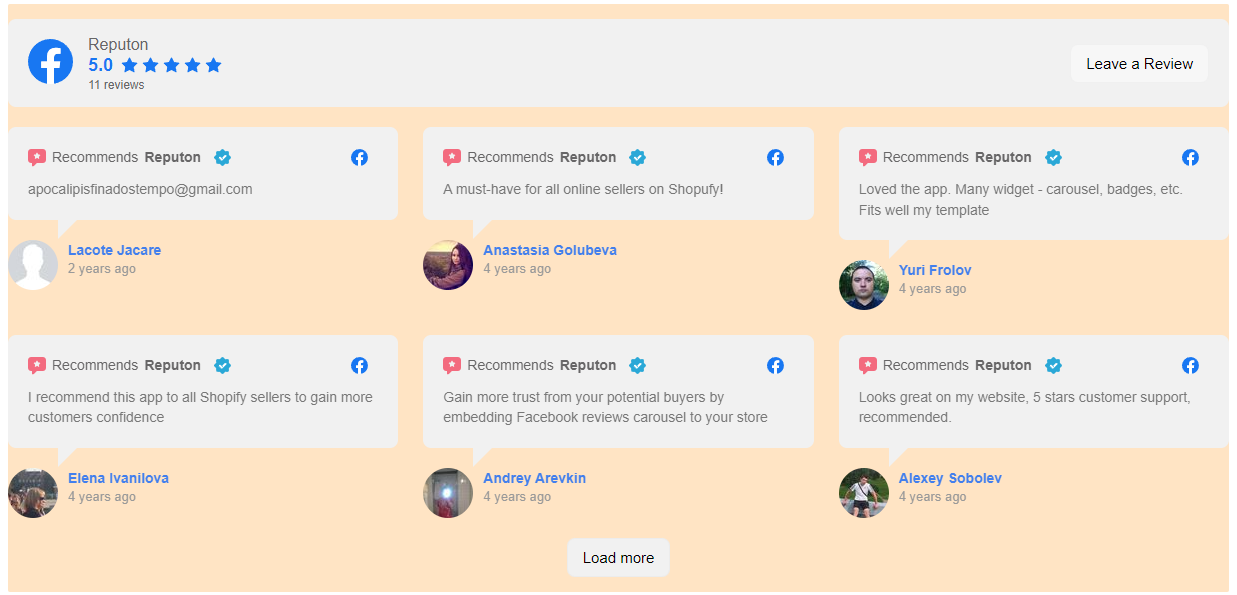This screenshot has height=595, width=1237.
Task: Click the verified badge on Yuri Frolov's review
Action: point(1053,157)
